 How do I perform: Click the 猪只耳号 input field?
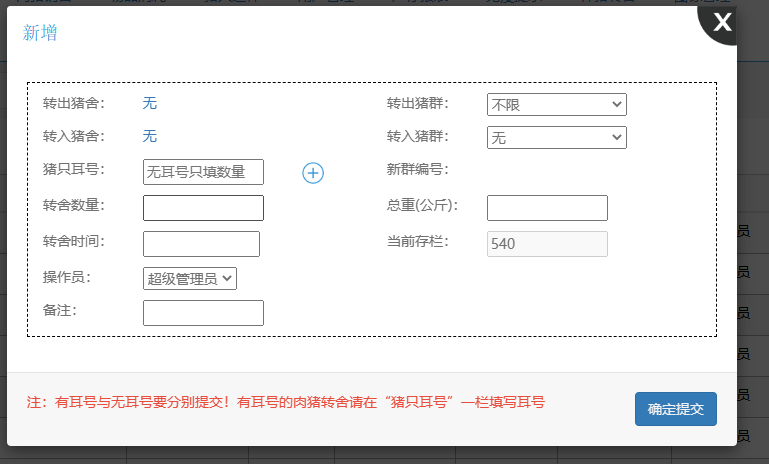pos(203,172)
